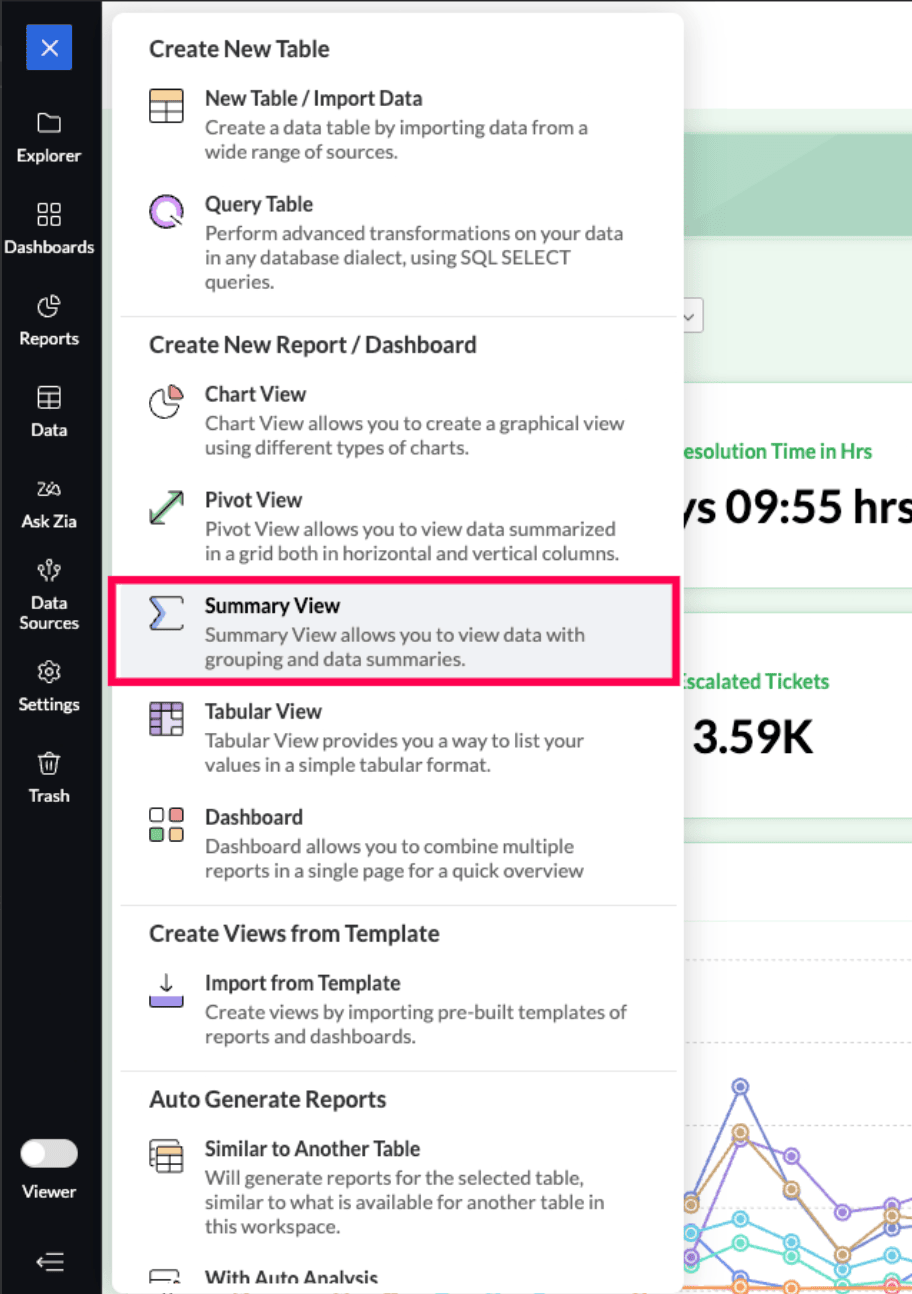This screenshot has width=912, height=1294.
Task: Select Import from Template option
Action: pyautogui.click(x=398, y=1009)
